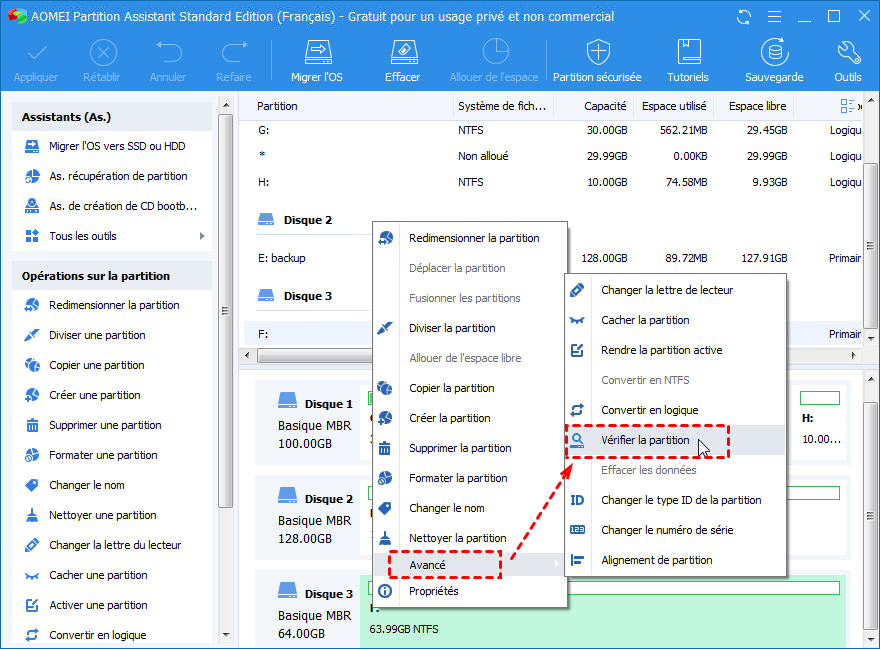Click the Activer une partition sidebar icon
880x649 pixels.
coord(33,605)
